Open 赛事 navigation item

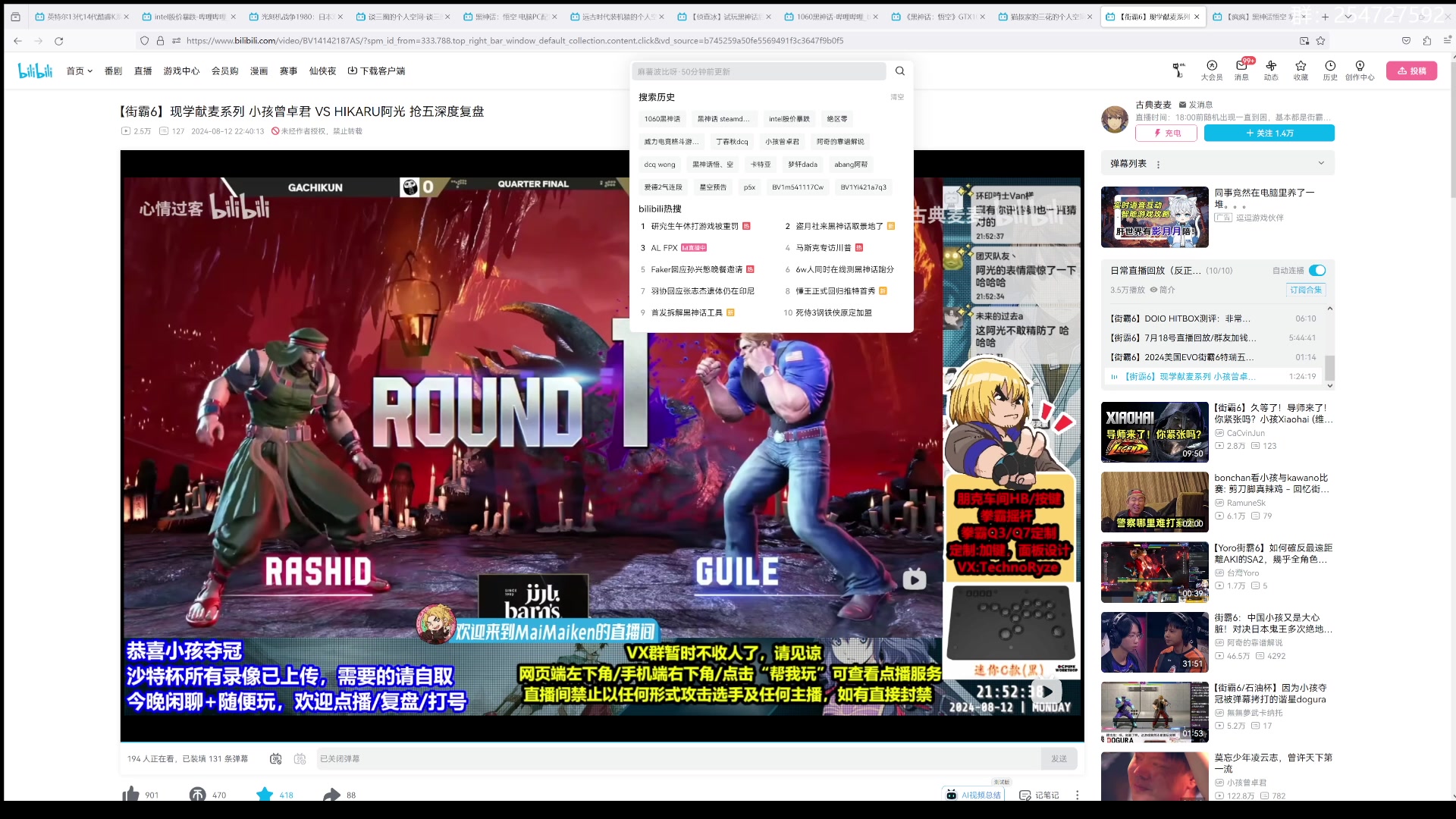pyautogui.click(x=288, y=71)
